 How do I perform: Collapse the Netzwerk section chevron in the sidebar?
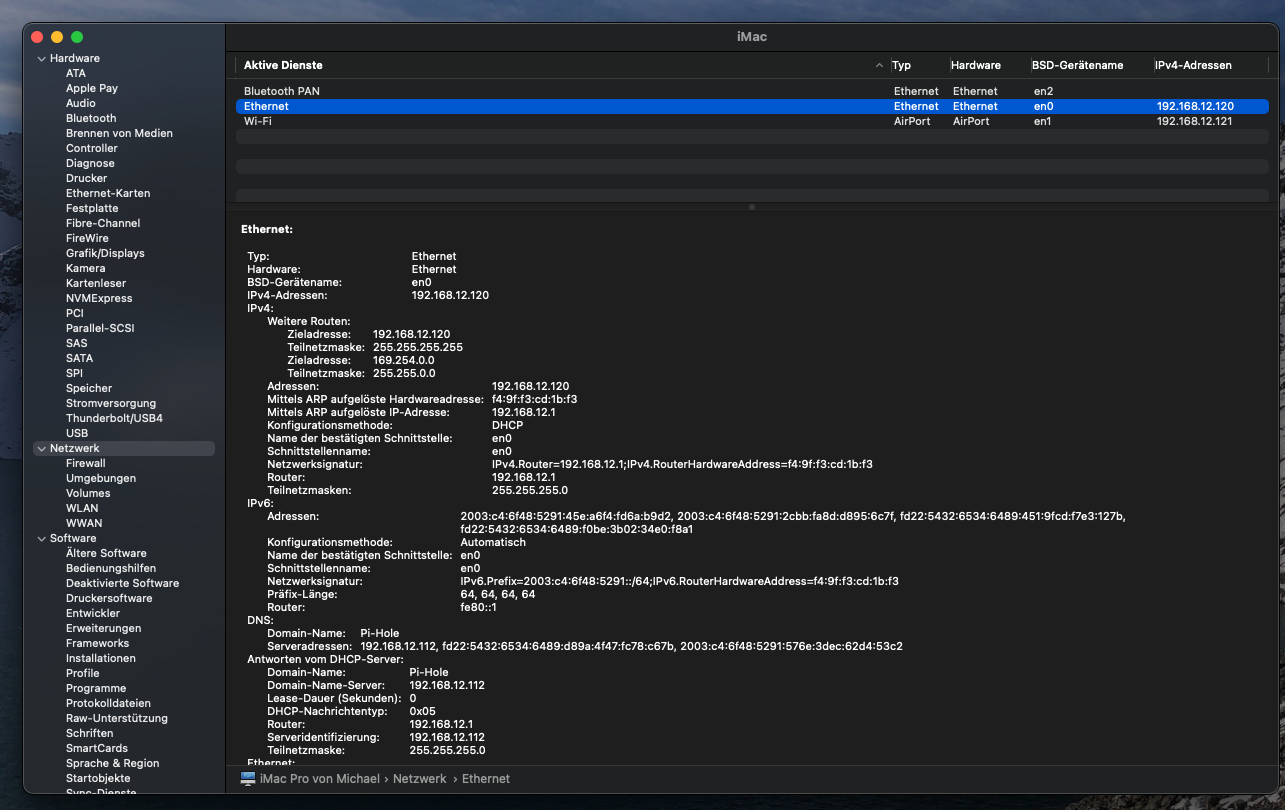[x=41, y=448]
